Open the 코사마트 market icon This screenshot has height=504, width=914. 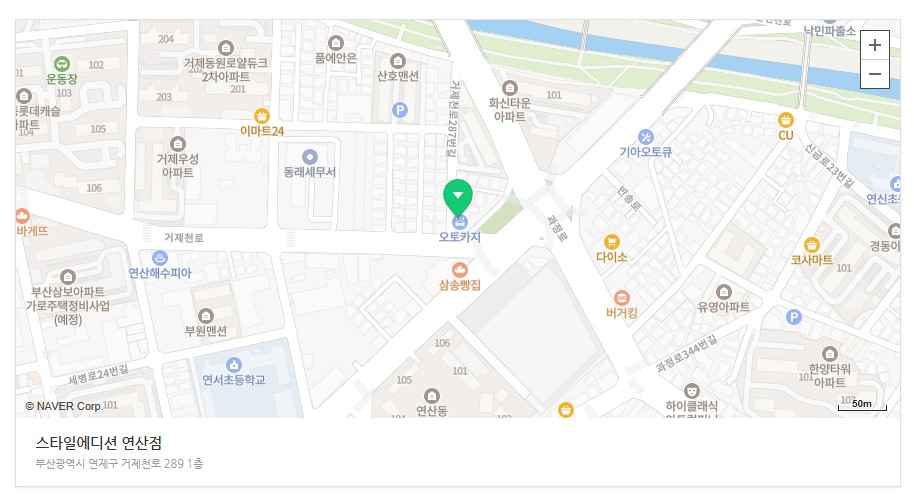click(x=811, y=245)
